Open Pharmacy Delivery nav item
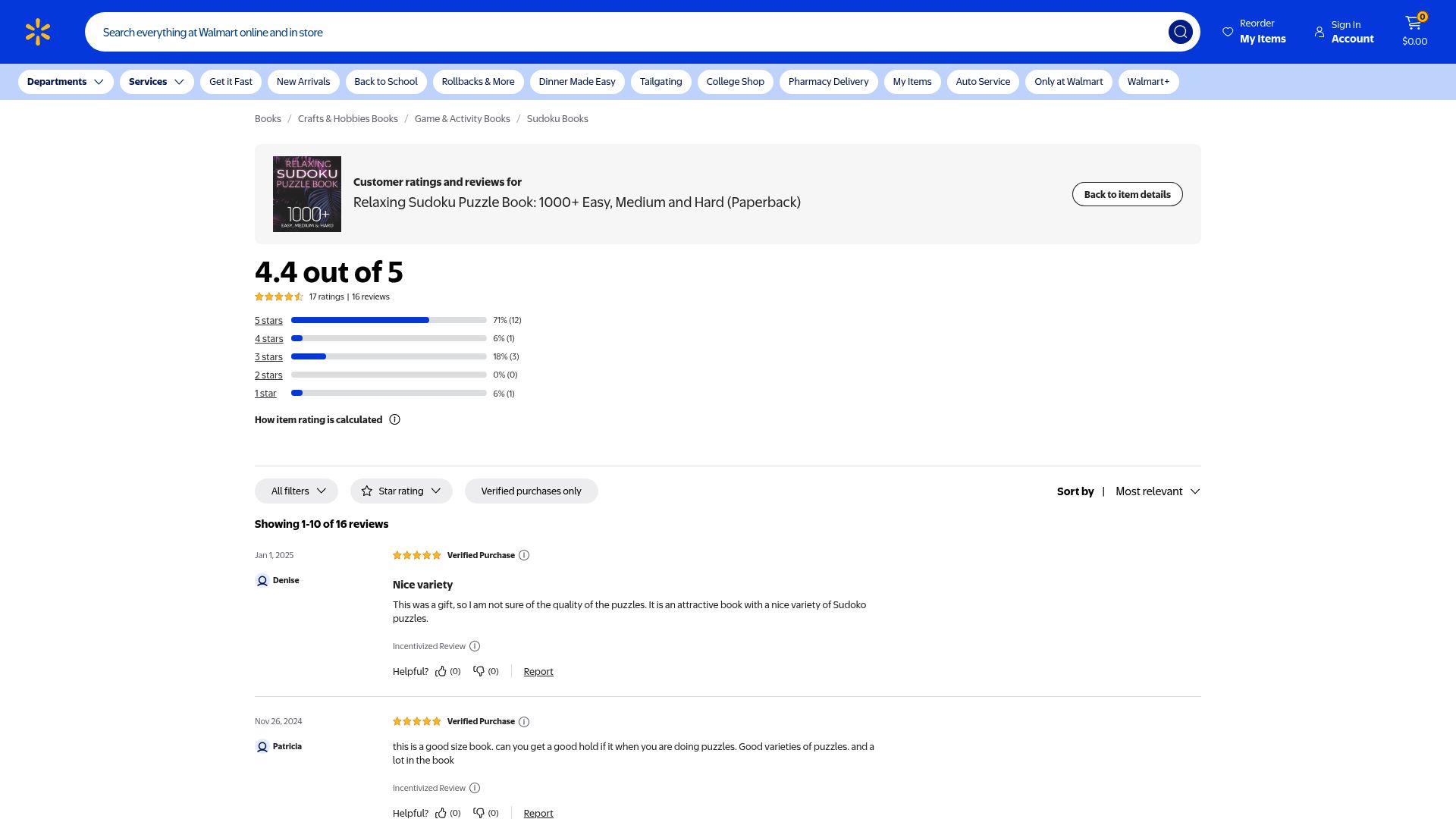The image size is (1456, 819). click(829, 82)
